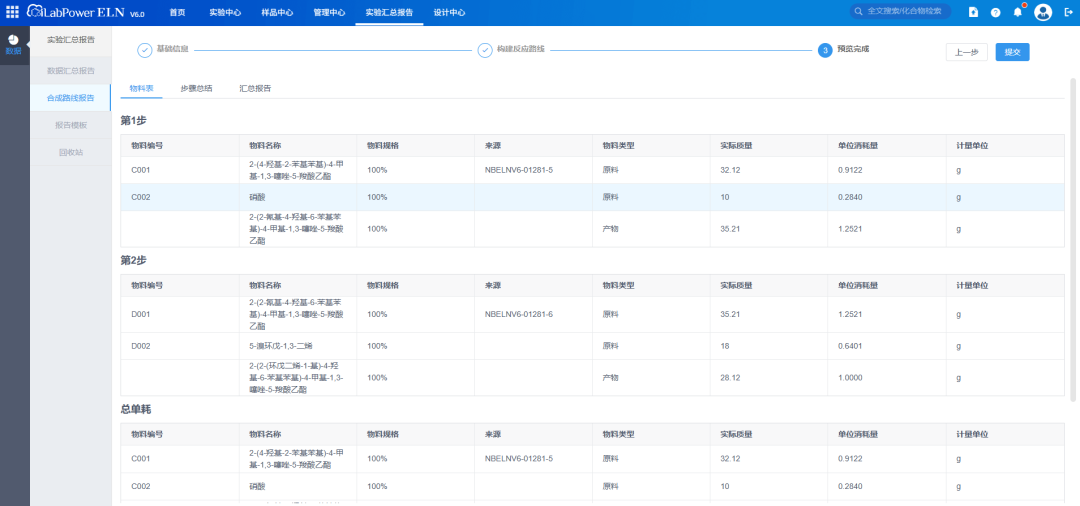This screenshot has width=1080, height=506.
Task: Open the app grid launcher icon
Action: click(x=12, y=12)
